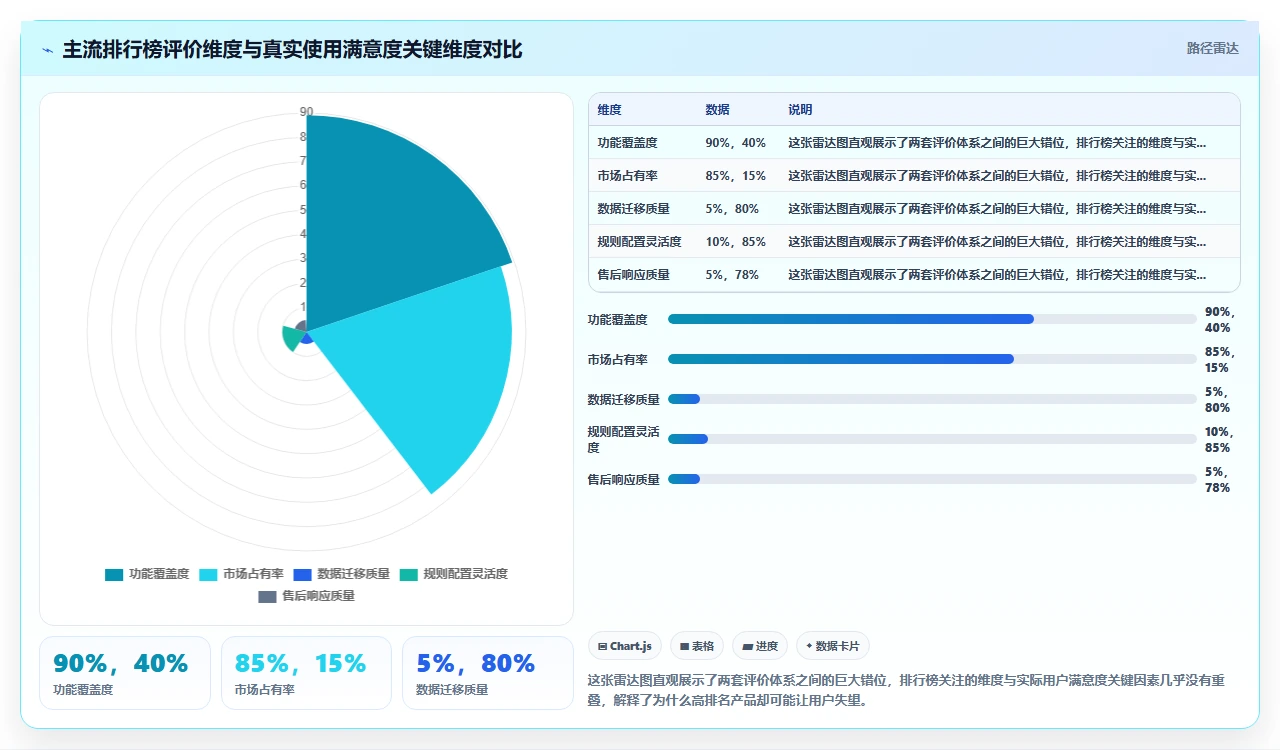Select the 数据卡片 chip
The image size is (1280, 750).
(x=833, y=646)
